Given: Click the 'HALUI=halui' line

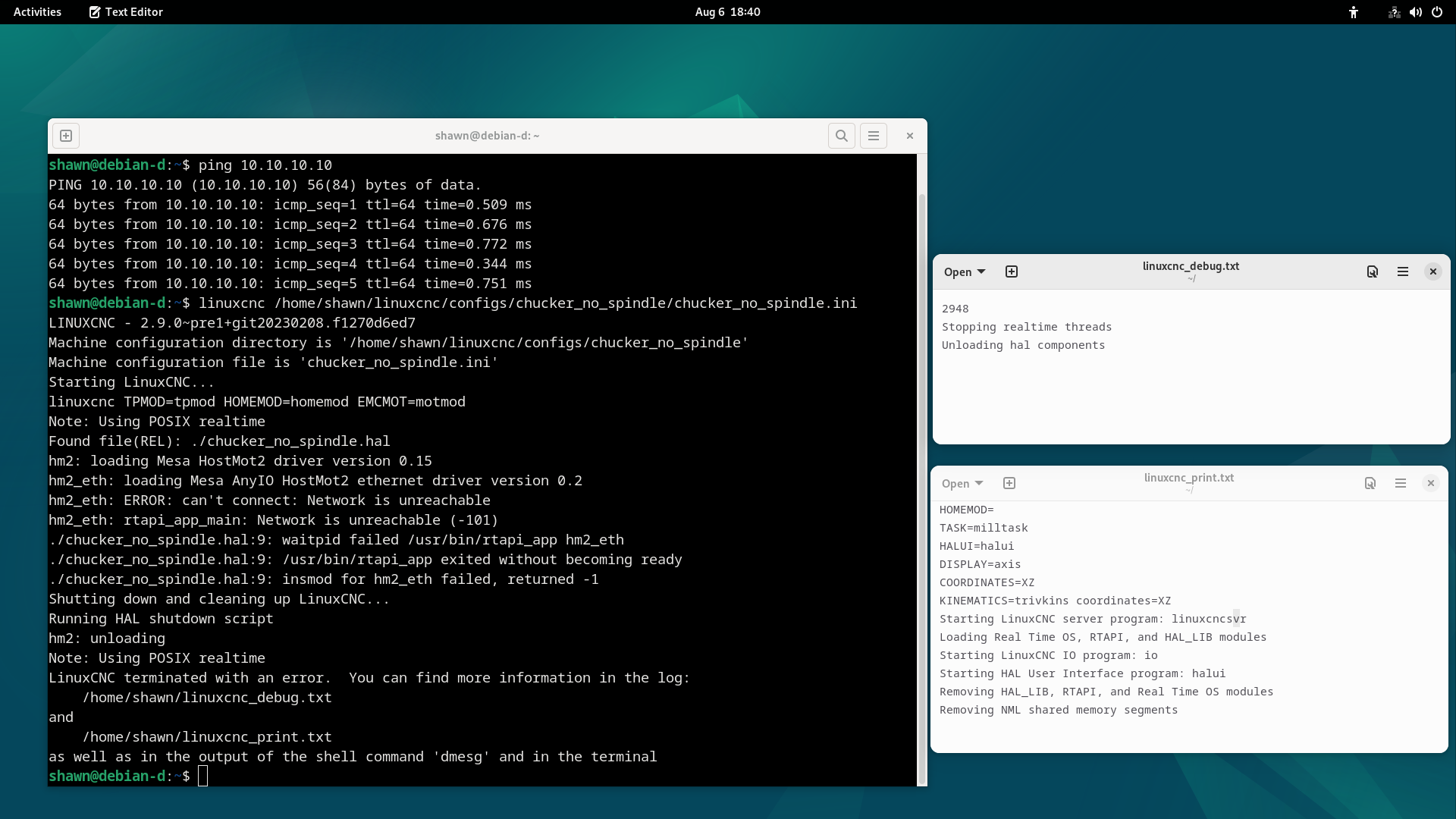Looking at the screenshot, I should pos(976,546).
